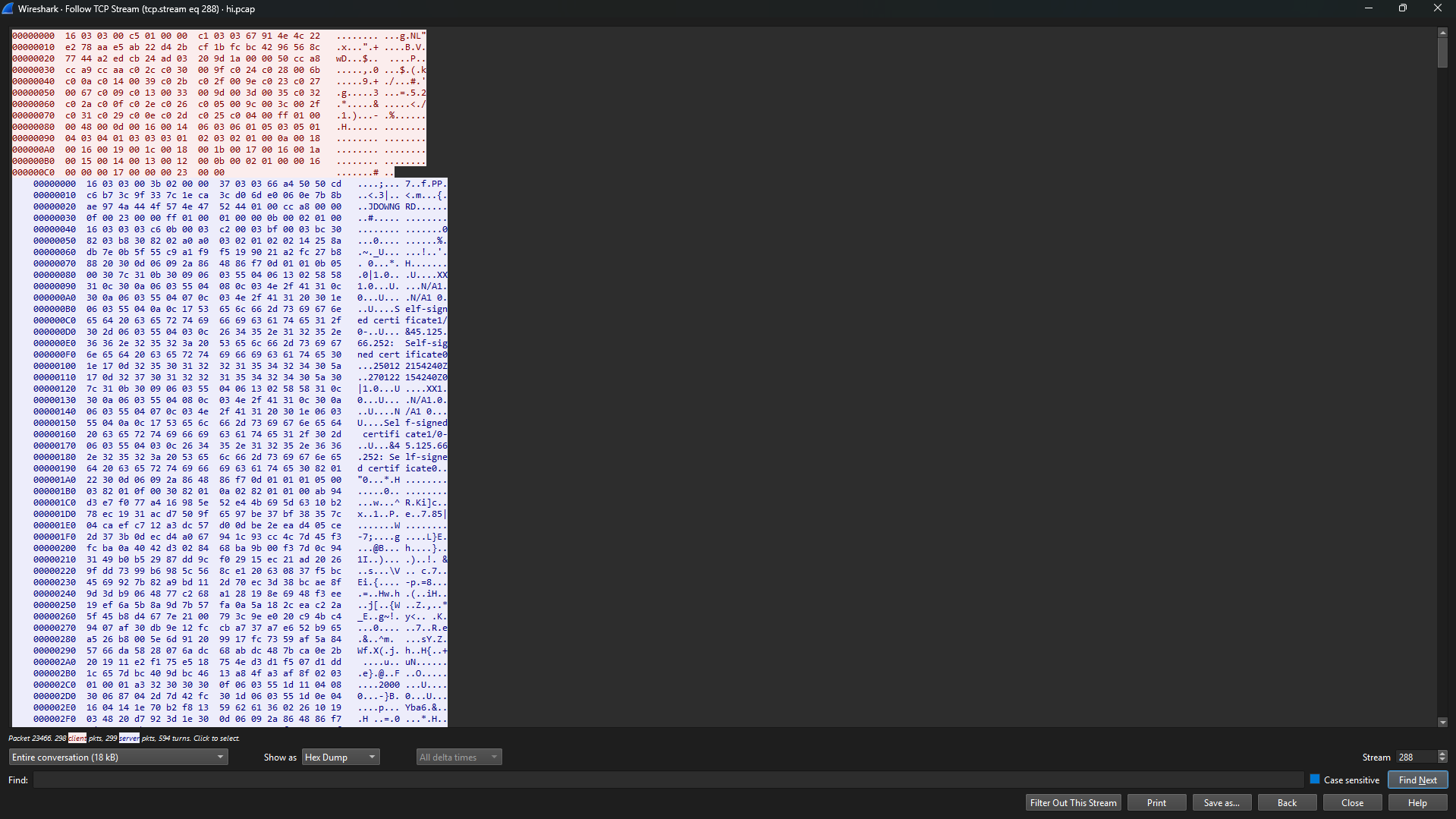Click server row at offset 00000100 '25012 2154240Z'
The width and height of the screenshot is (1456, 819).
(240, 366)
